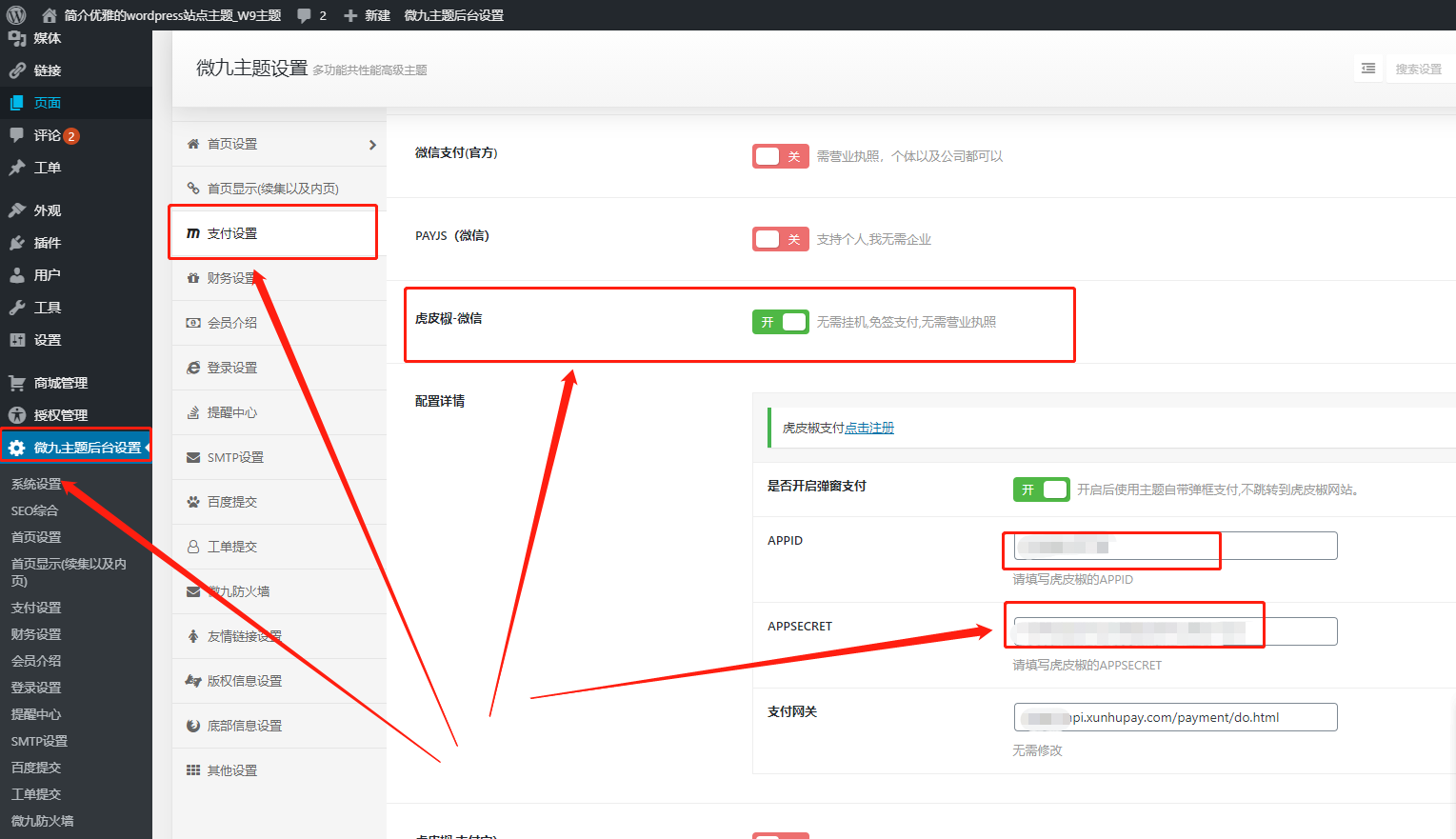The height and width of the screenshot is (839, 1456).
Task: Click the IE icon of 登录设置
Action: [193, 368]
